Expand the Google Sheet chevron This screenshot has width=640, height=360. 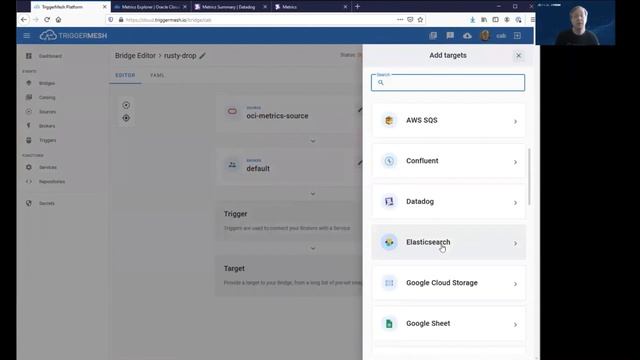(x=515, y=324)
